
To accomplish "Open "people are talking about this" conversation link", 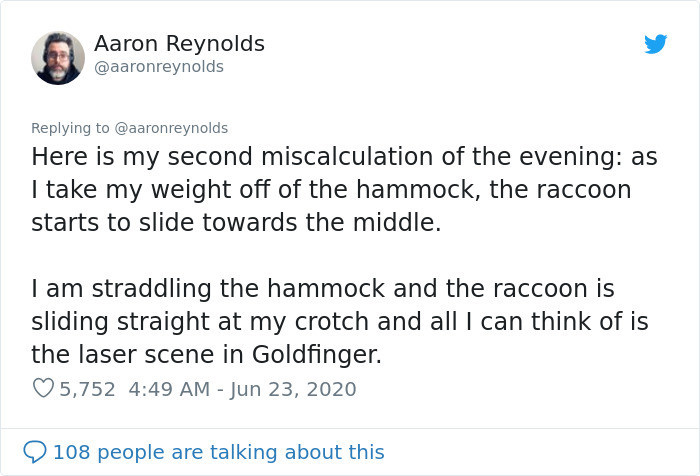I will [241, 452].
